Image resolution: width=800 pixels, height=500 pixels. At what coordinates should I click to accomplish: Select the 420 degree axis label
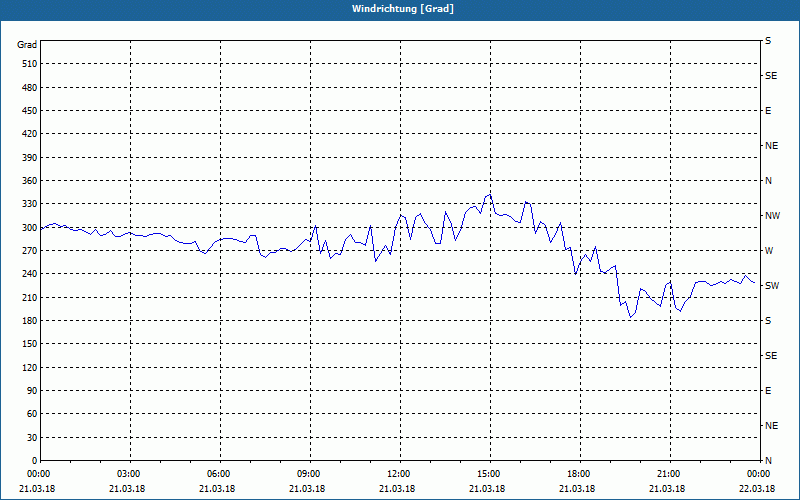point(30,134)
